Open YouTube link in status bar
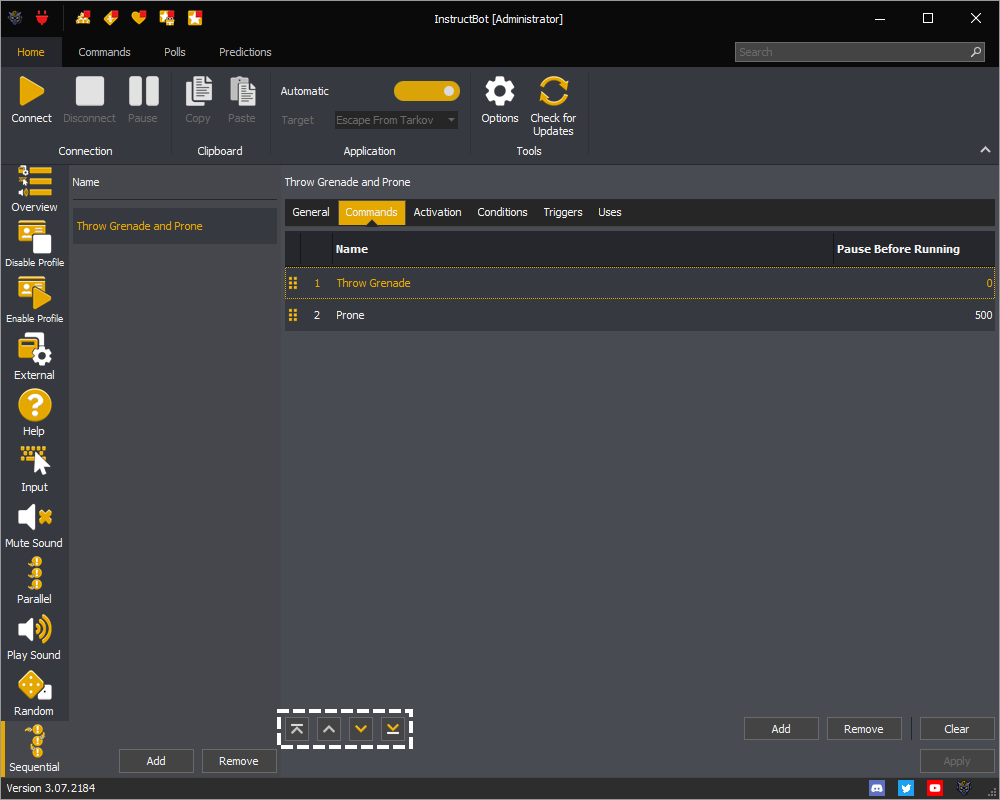 tap(935, 788)
